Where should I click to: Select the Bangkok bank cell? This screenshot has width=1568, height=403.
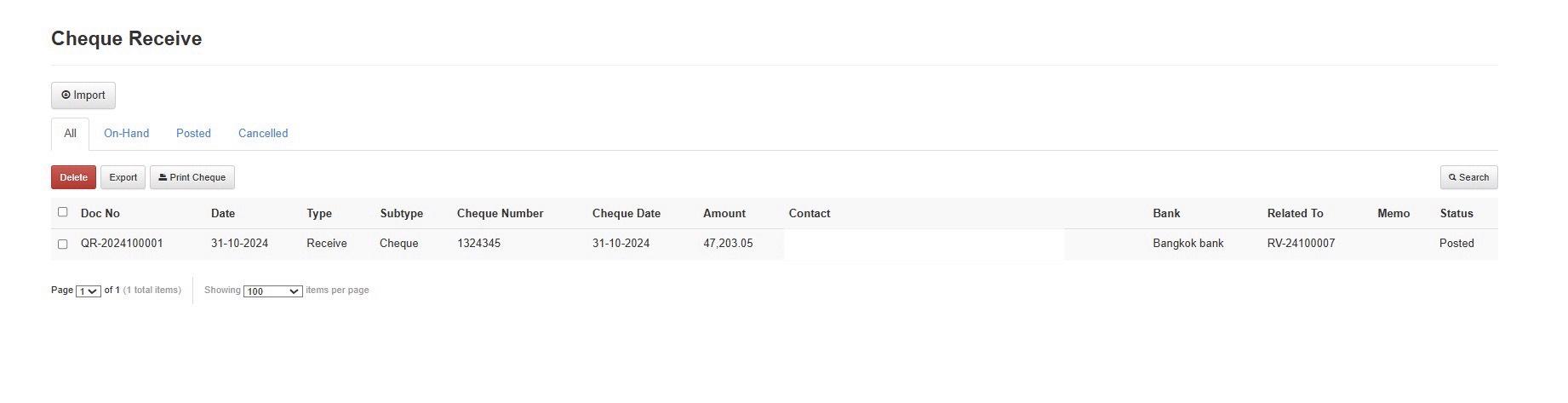(1187, 244)
